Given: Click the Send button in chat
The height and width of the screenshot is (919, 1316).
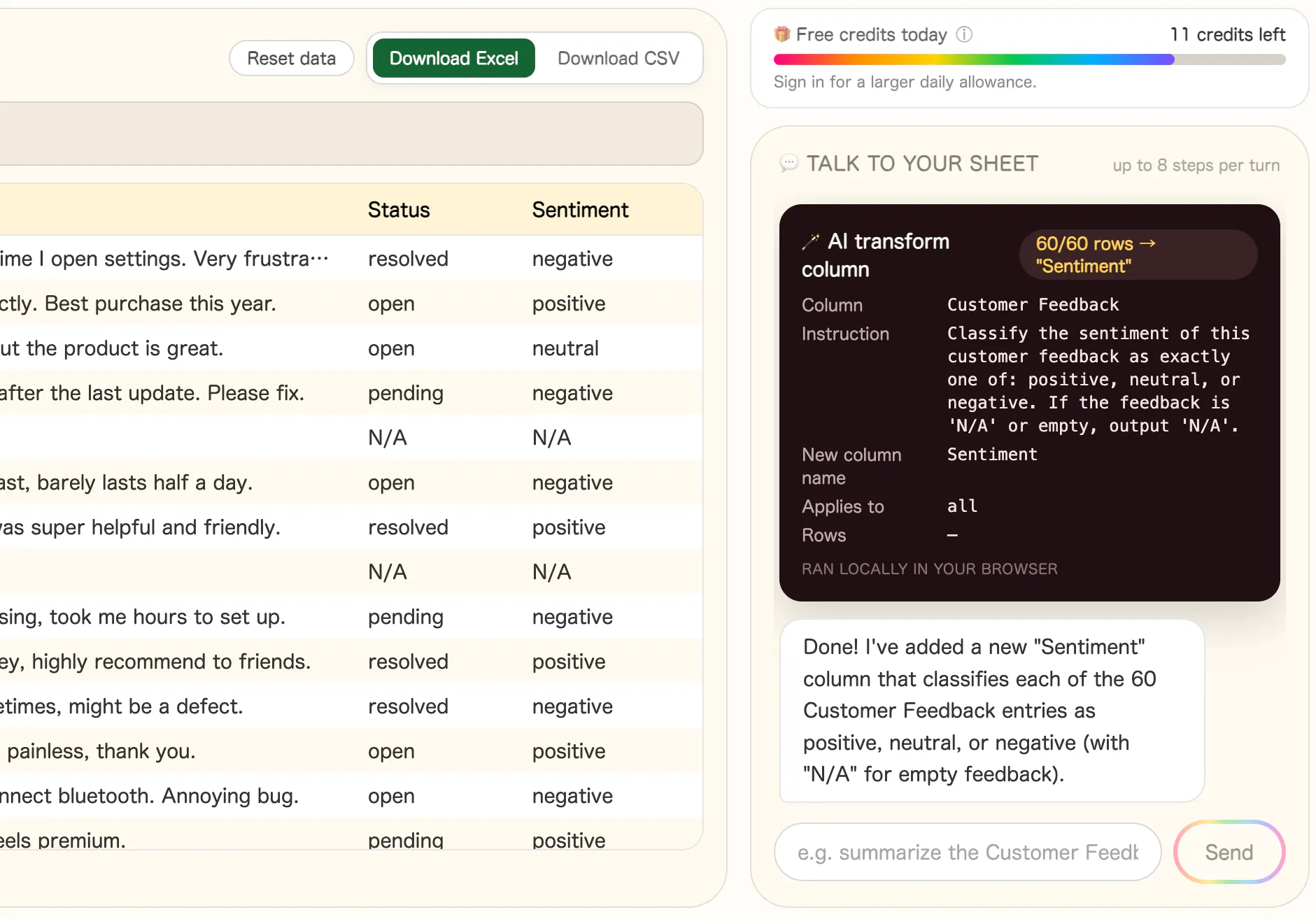Looking at the screenshot, I should pyautogui.click(x=1229, y=852).
